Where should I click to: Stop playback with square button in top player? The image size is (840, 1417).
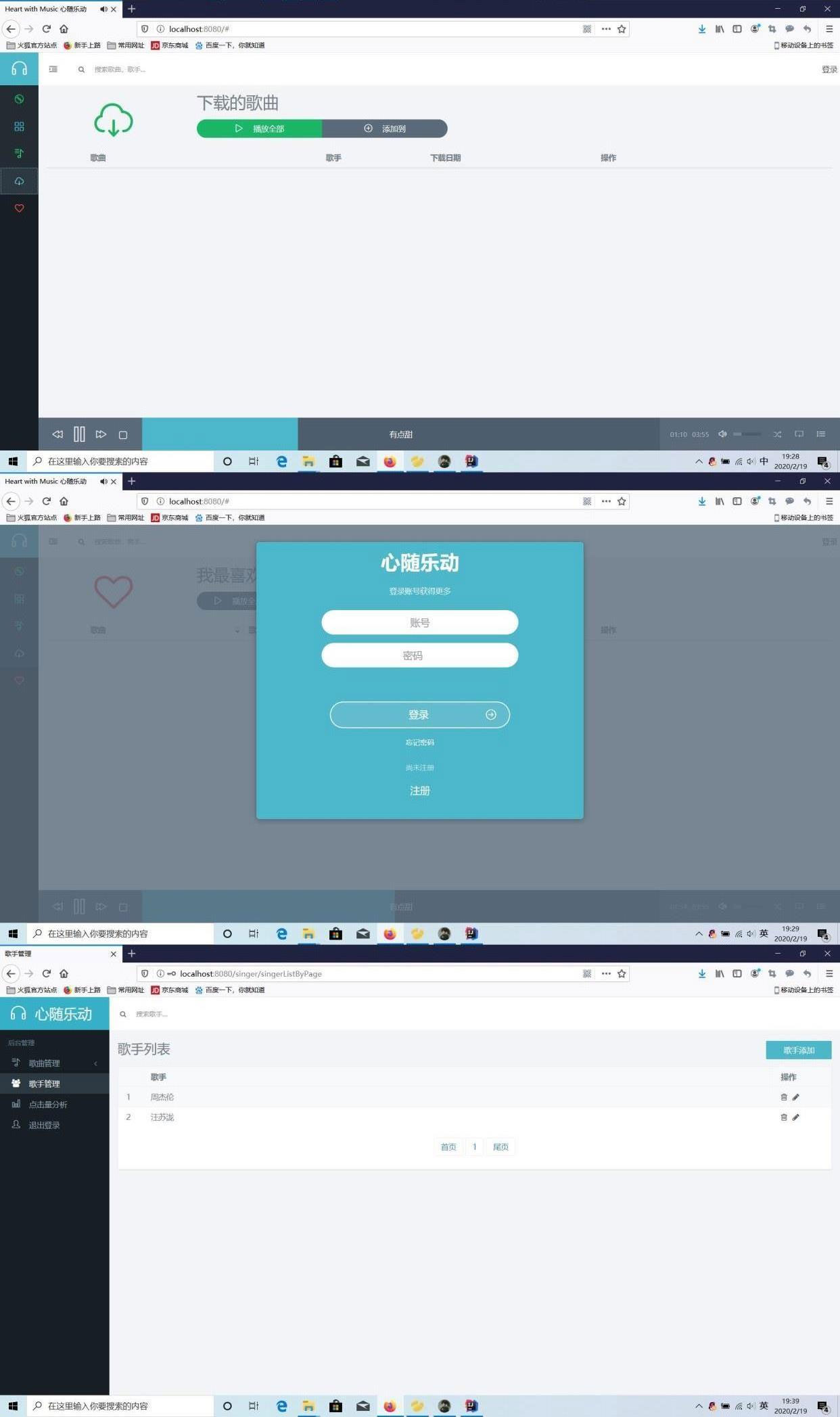point(123,435)
